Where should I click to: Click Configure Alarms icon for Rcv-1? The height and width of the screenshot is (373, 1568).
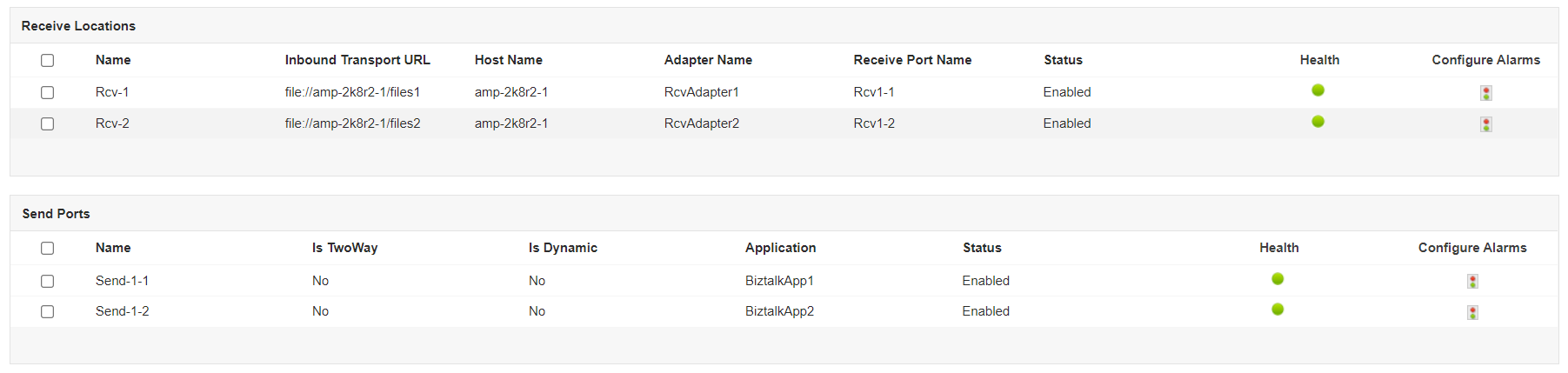point(1485,93)
